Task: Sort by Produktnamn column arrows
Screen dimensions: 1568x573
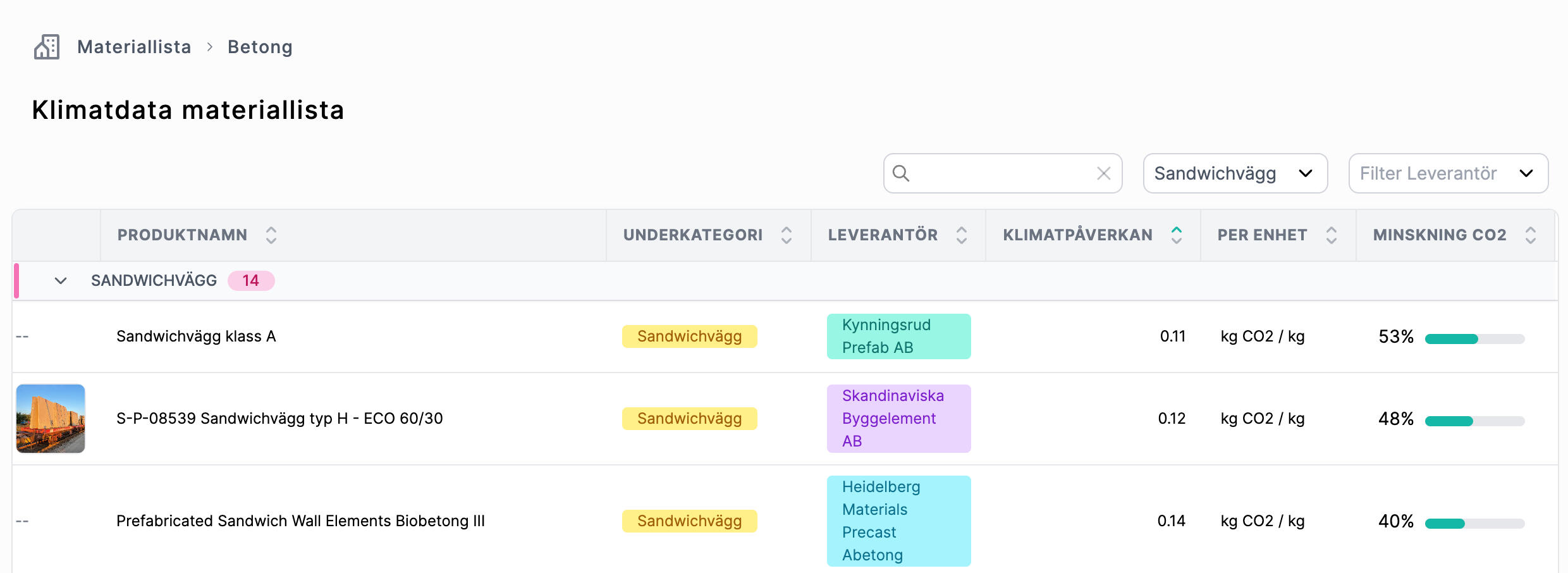Action: click(x=271, y=235)
